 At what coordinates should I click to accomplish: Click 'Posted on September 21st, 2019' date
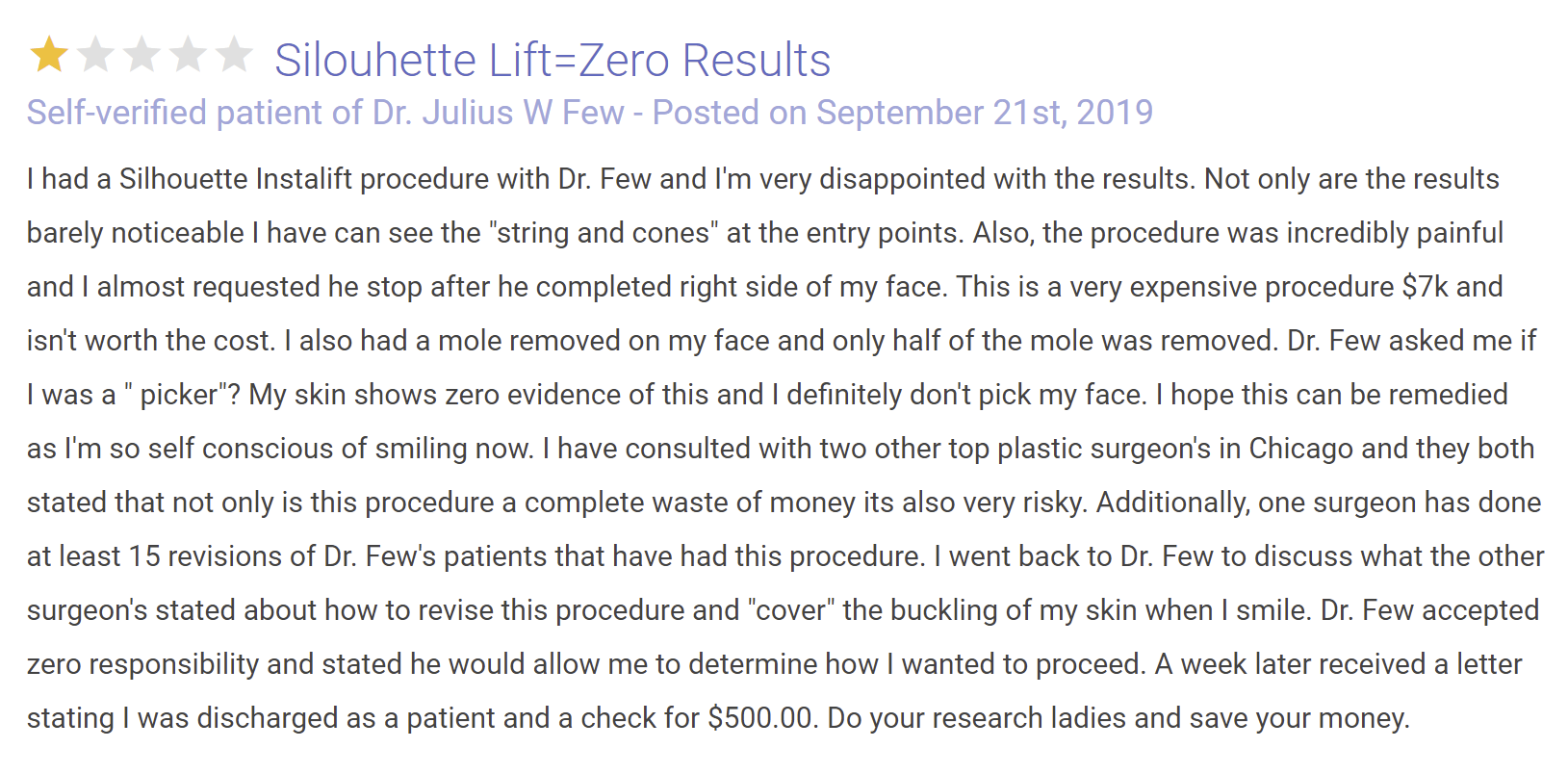[x=902, y=113]
